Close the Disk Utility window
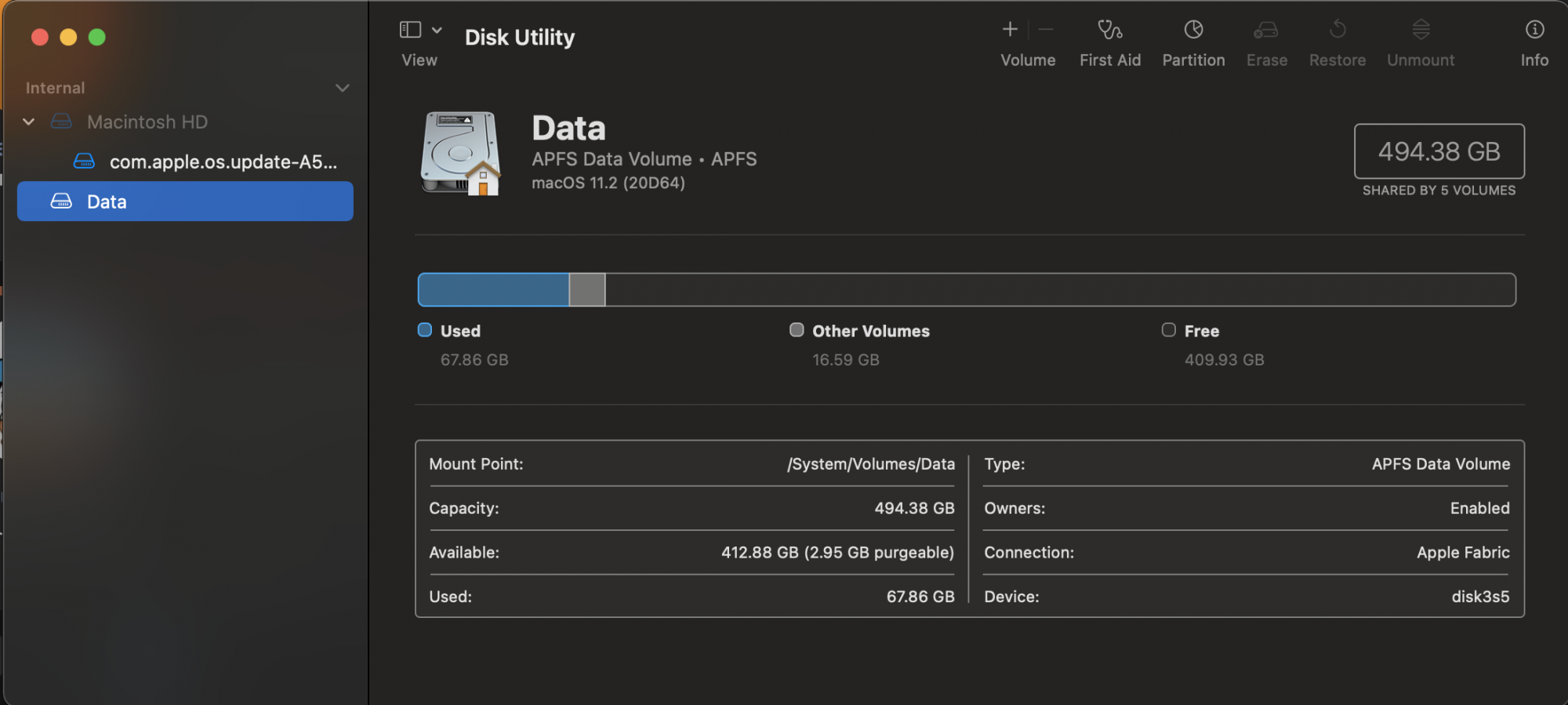This screenshot has width=1568, height=705. (40, 37)
